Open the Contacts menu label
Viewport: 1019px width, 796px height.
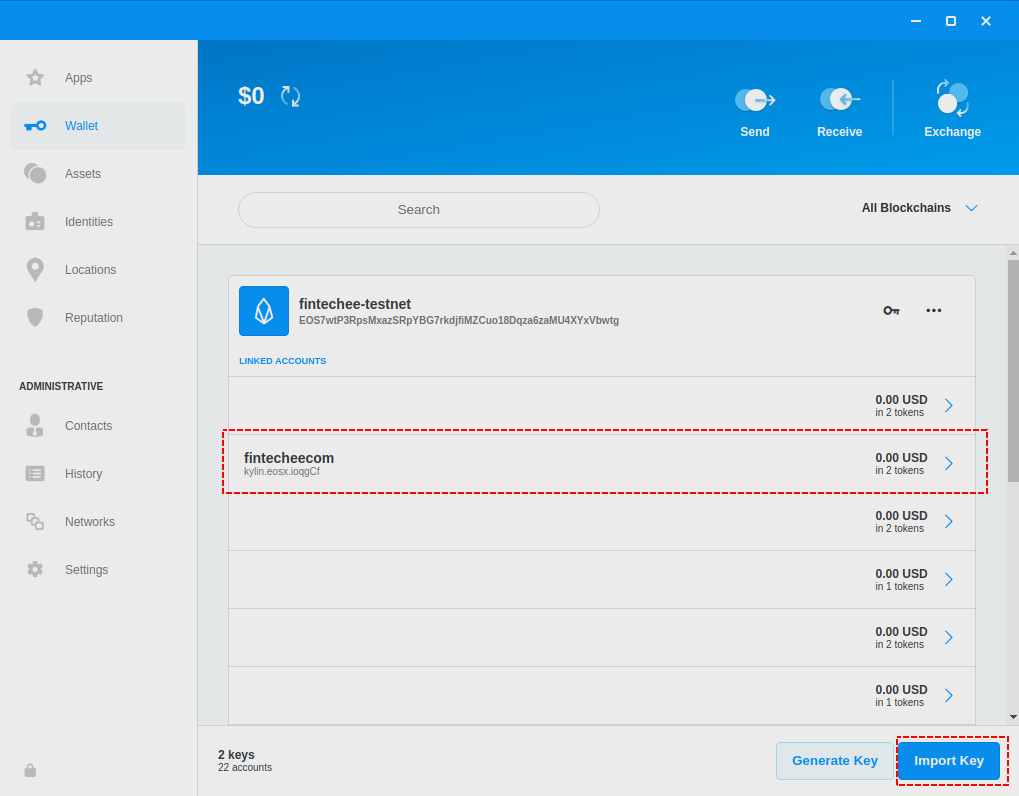point(88,426)
